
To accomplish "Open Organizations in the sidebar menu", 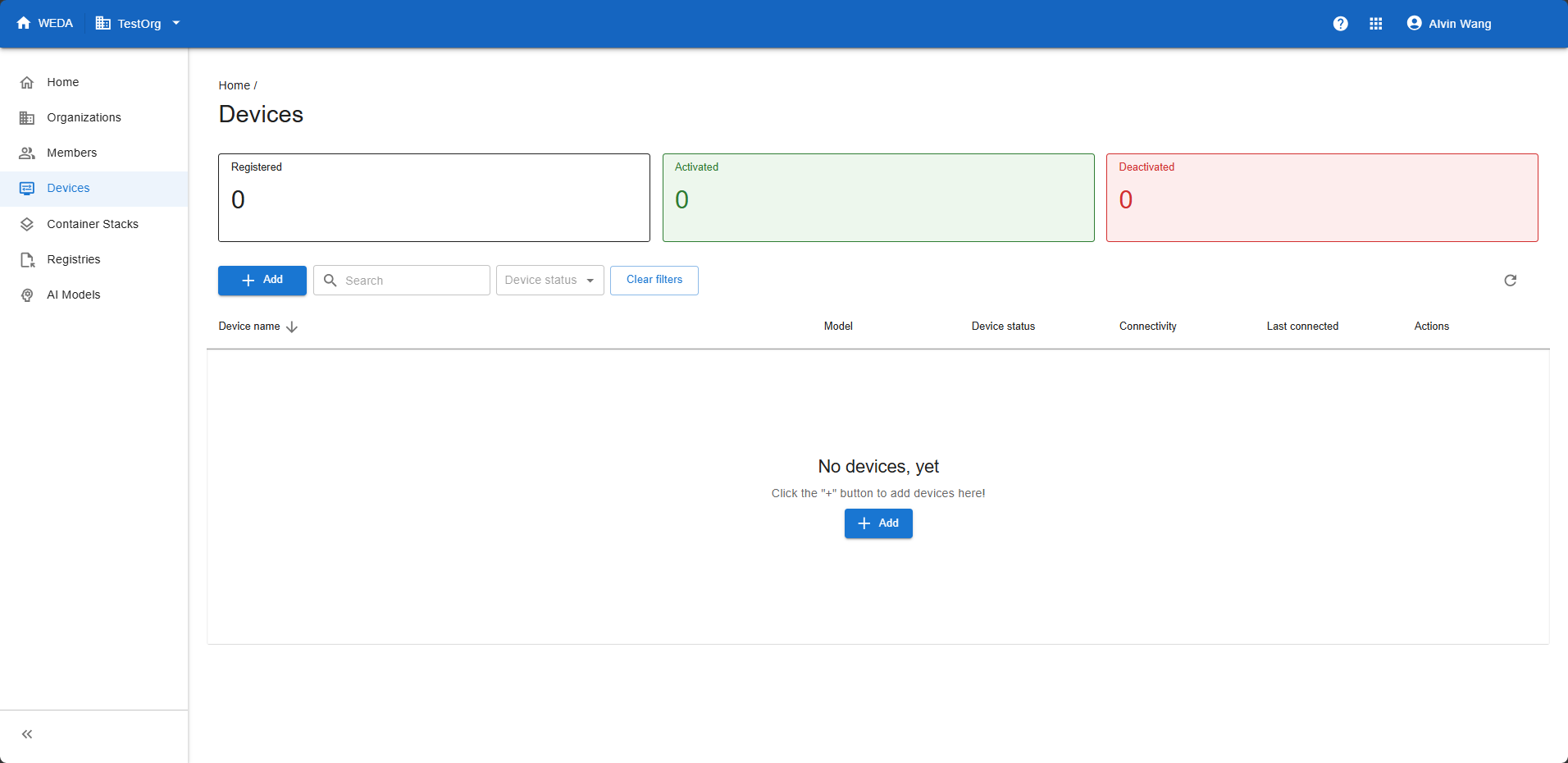I will coord(94,117).
